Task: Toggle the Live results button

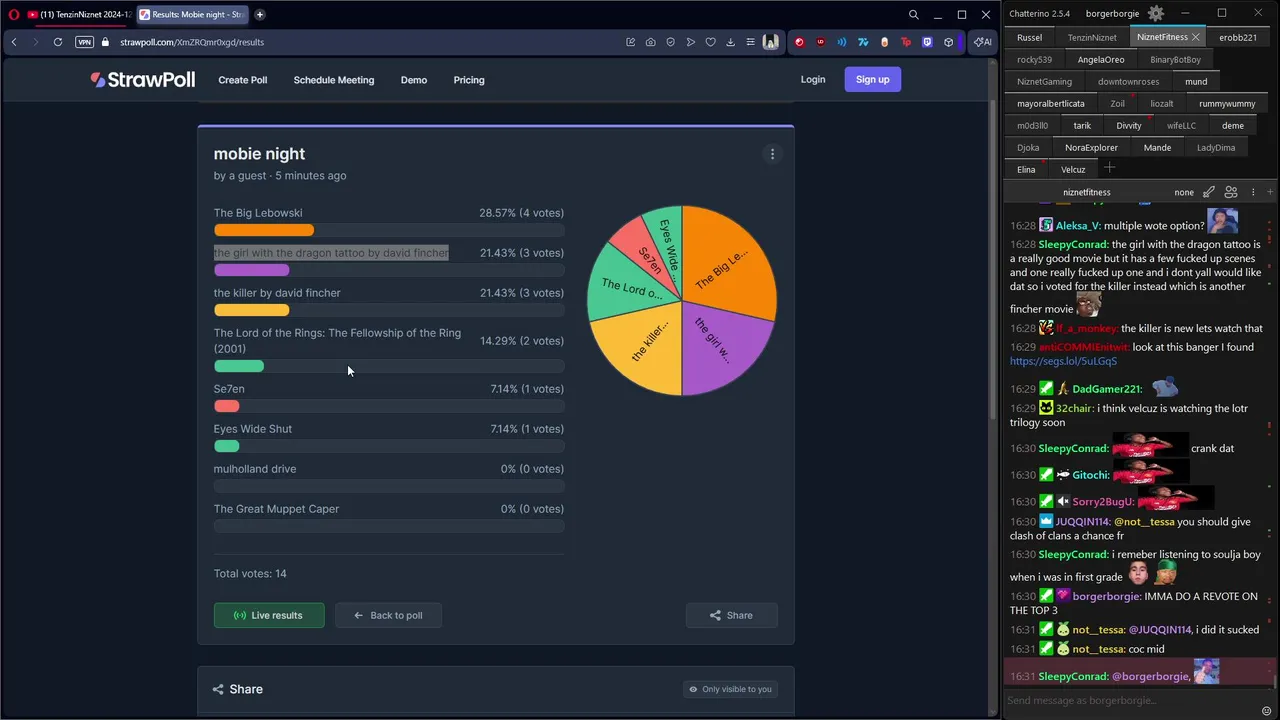Action: pyautogui.click(x=269, y=615)
